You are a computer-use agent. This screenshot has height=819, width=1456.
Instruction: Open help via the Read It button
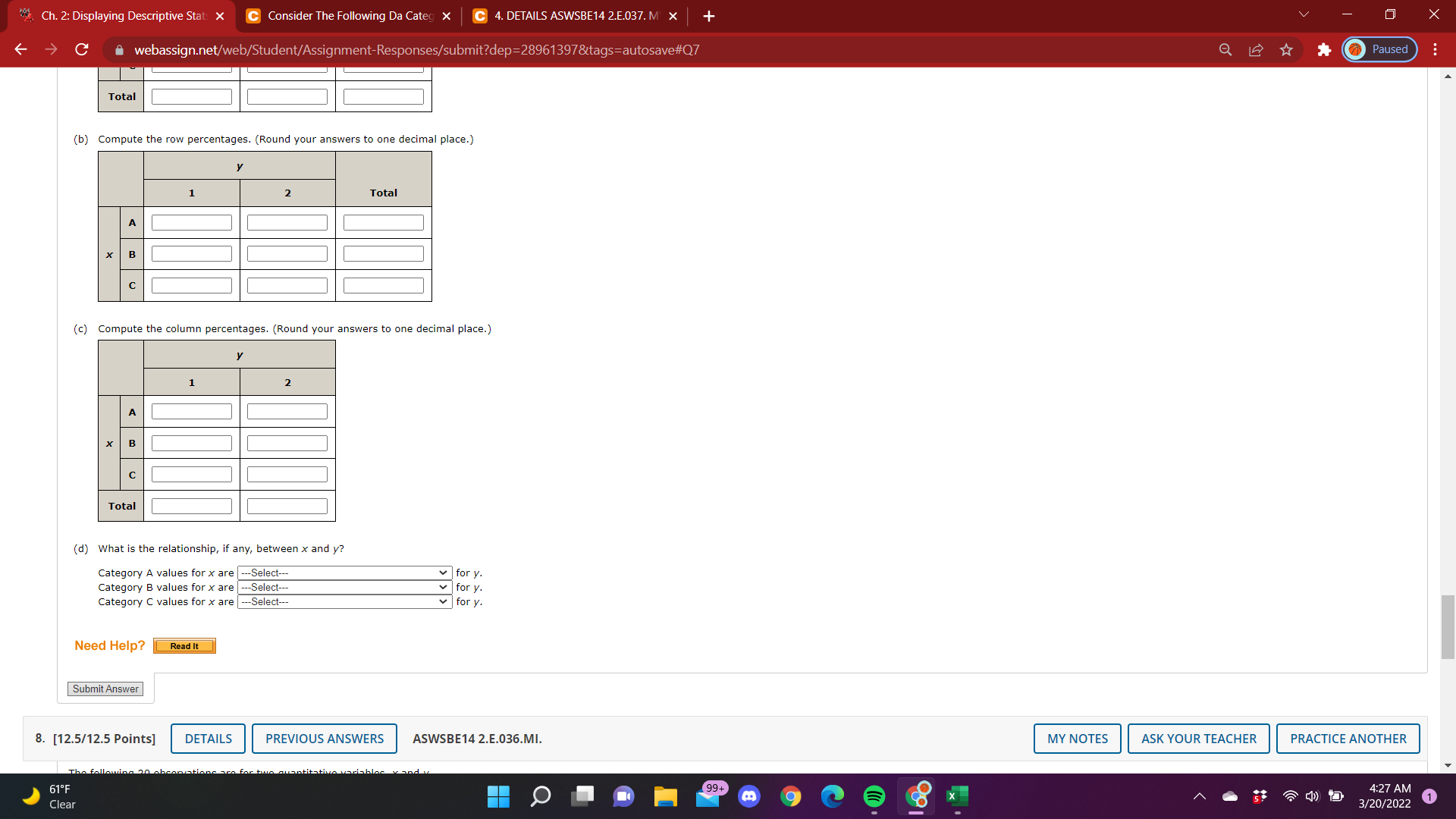[184, 646]
